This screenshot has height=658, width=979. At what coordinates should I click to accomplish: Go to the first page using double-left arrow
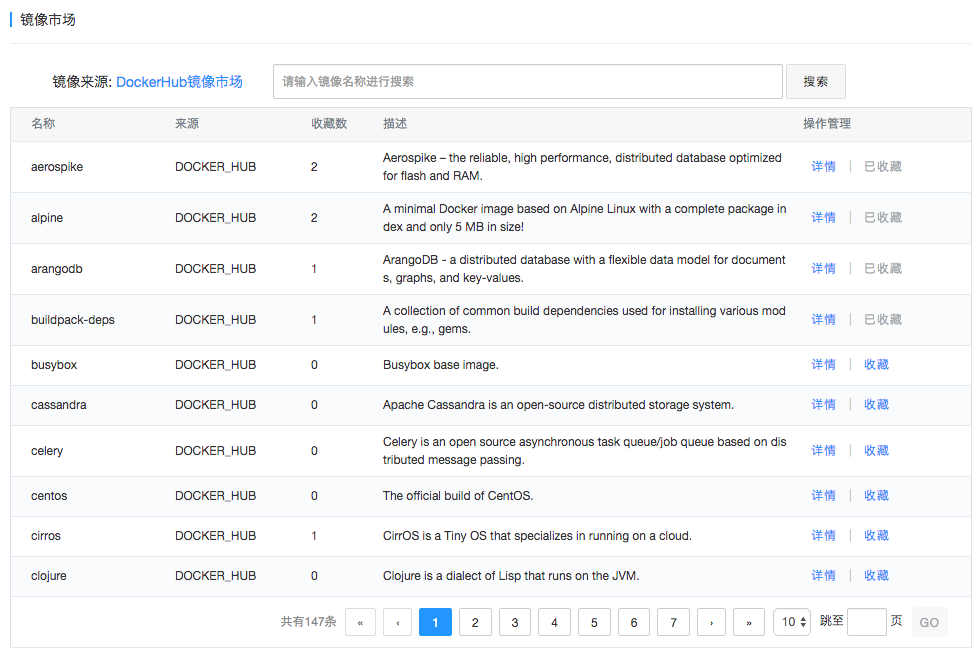pyautogui.click(x=360, y=622)
